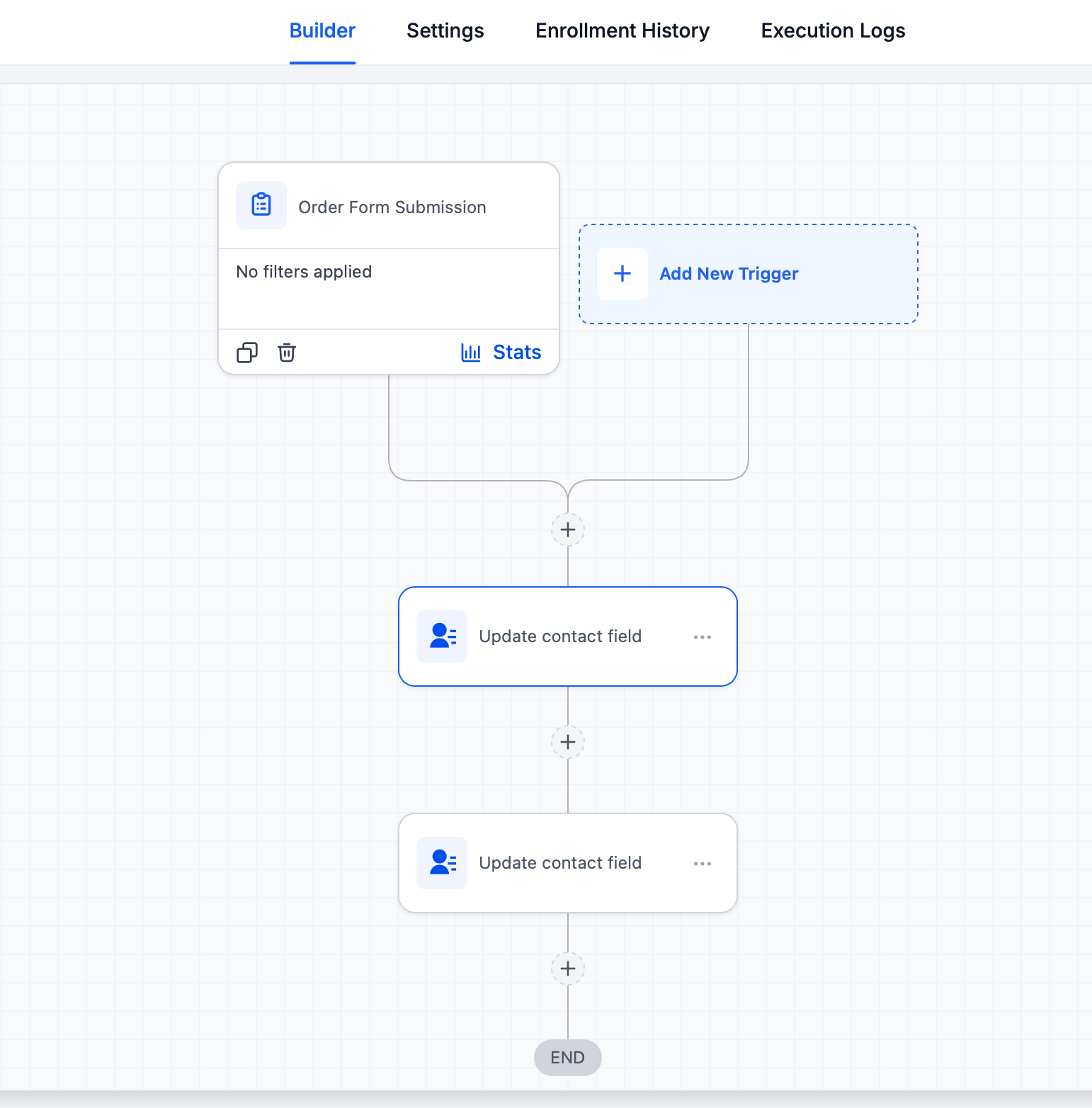Delete the Order Form Submission trigger
Screen dimensions: 1092x1108
[287, 352]
